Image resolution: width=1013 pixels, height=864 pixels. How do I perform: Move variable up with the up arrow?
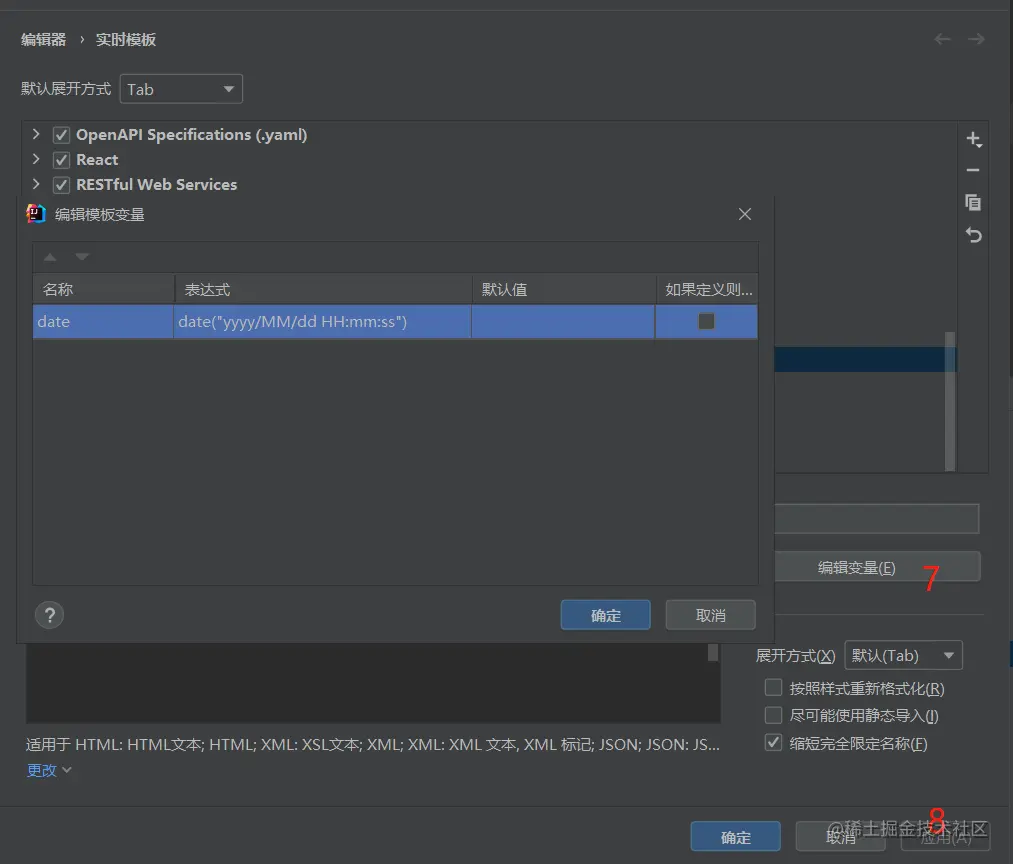pyautogui.click(x=50, y=257)
